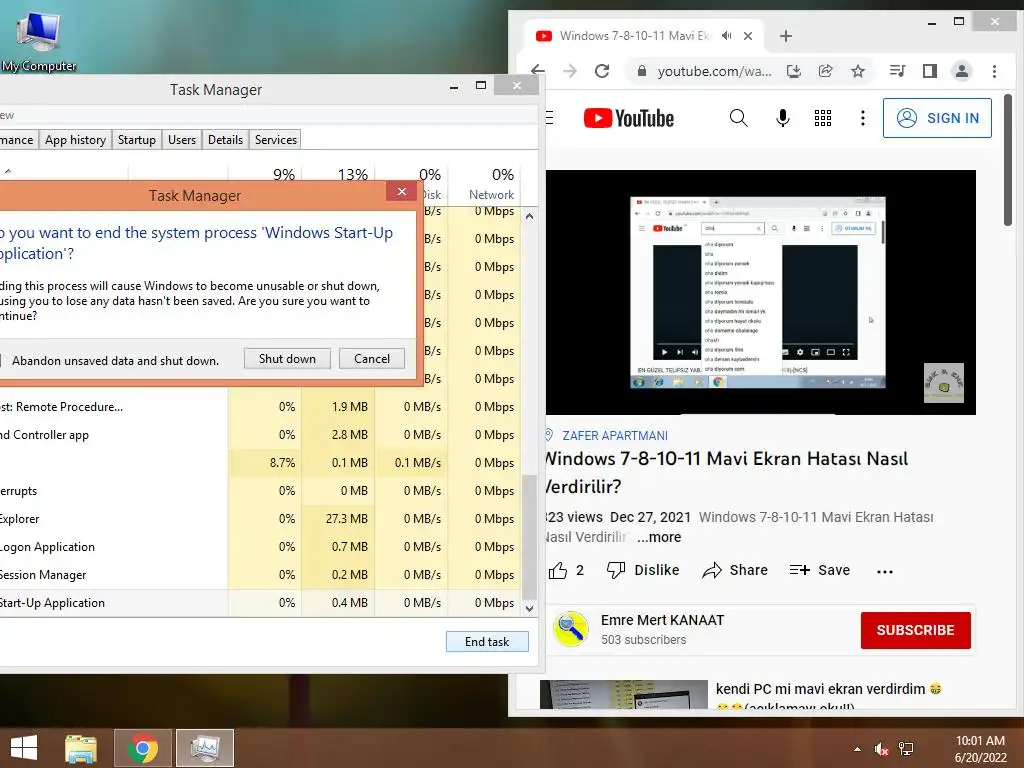Viewport: 1024px width, 768px height.
Task: Open the Services tab
Action: pyautogui.click(x=276, y=140)
